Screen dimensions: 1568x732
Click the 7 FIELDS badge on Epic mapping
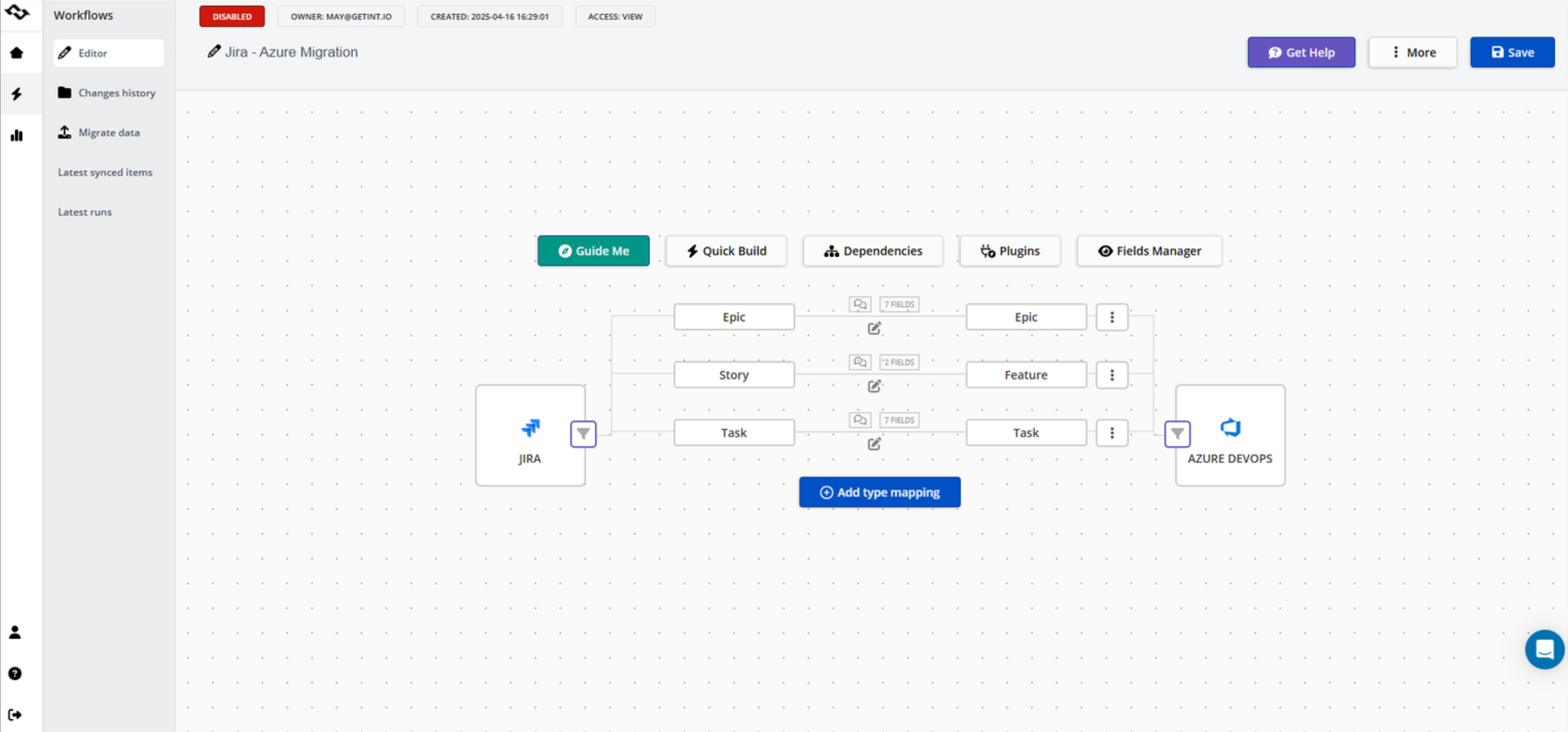898,304
